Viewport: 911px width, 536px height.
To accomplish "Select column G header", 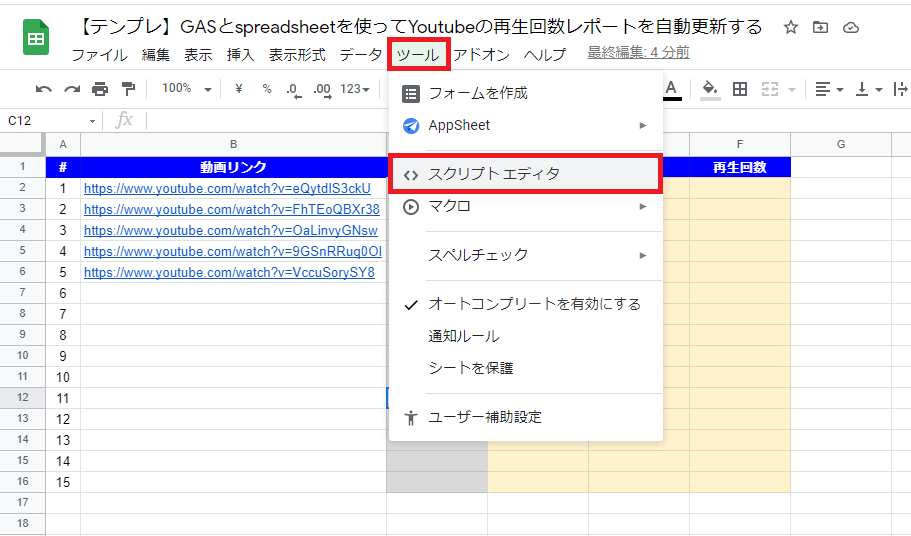I will [x=841, y=145].
